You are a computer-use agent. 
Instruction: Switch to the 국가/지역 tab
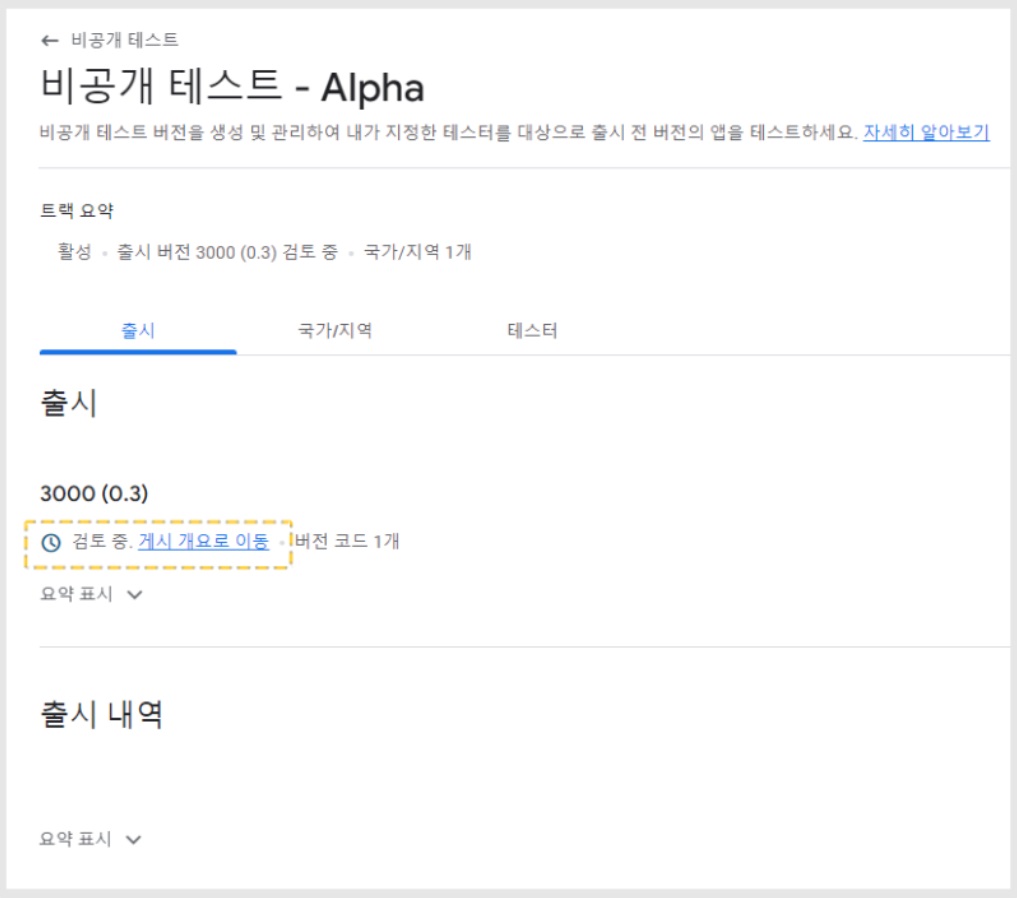click(x=335, y=331)
